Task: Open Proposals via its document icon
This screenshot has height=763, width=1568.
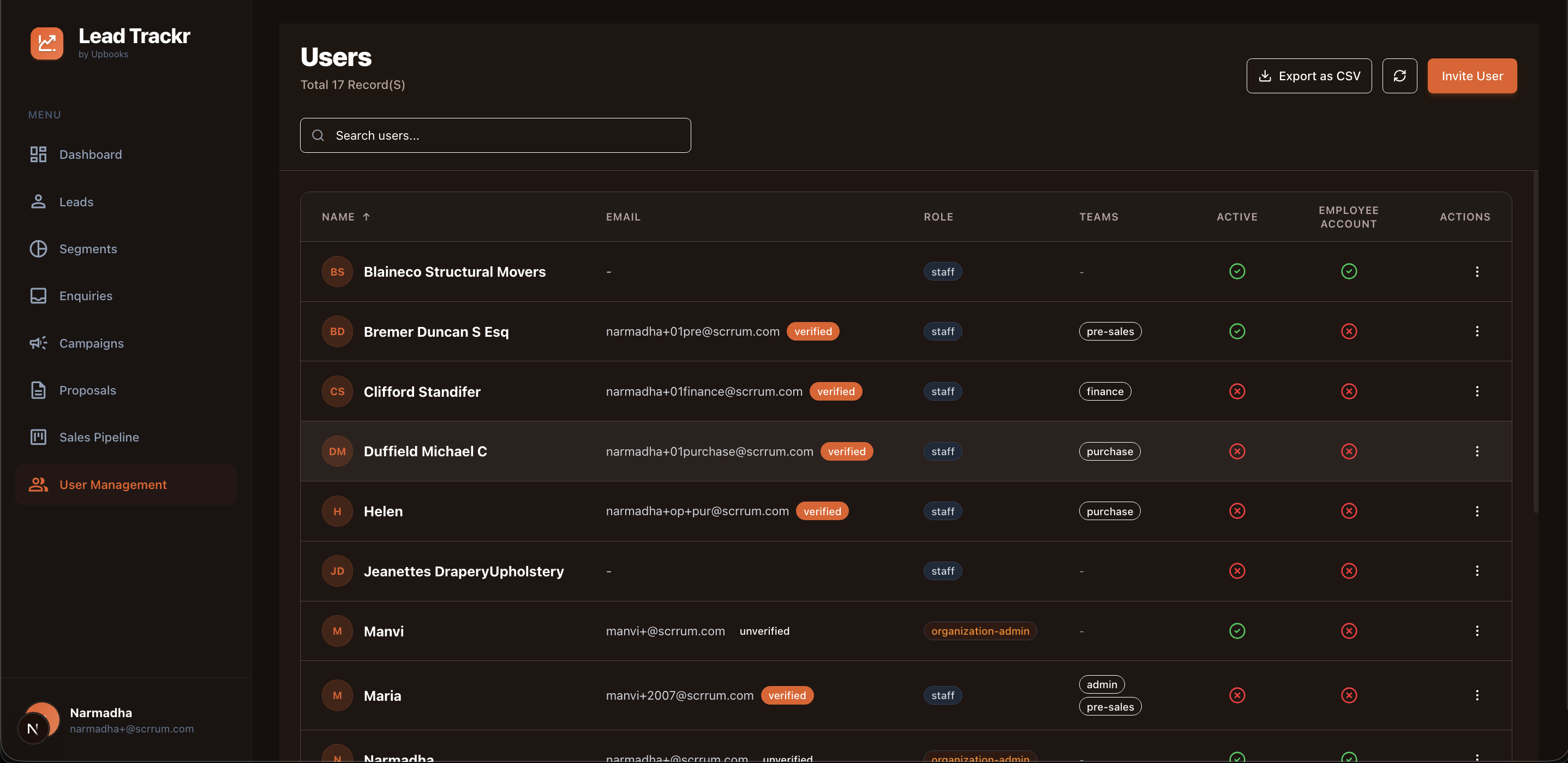Action: (38, 390)
